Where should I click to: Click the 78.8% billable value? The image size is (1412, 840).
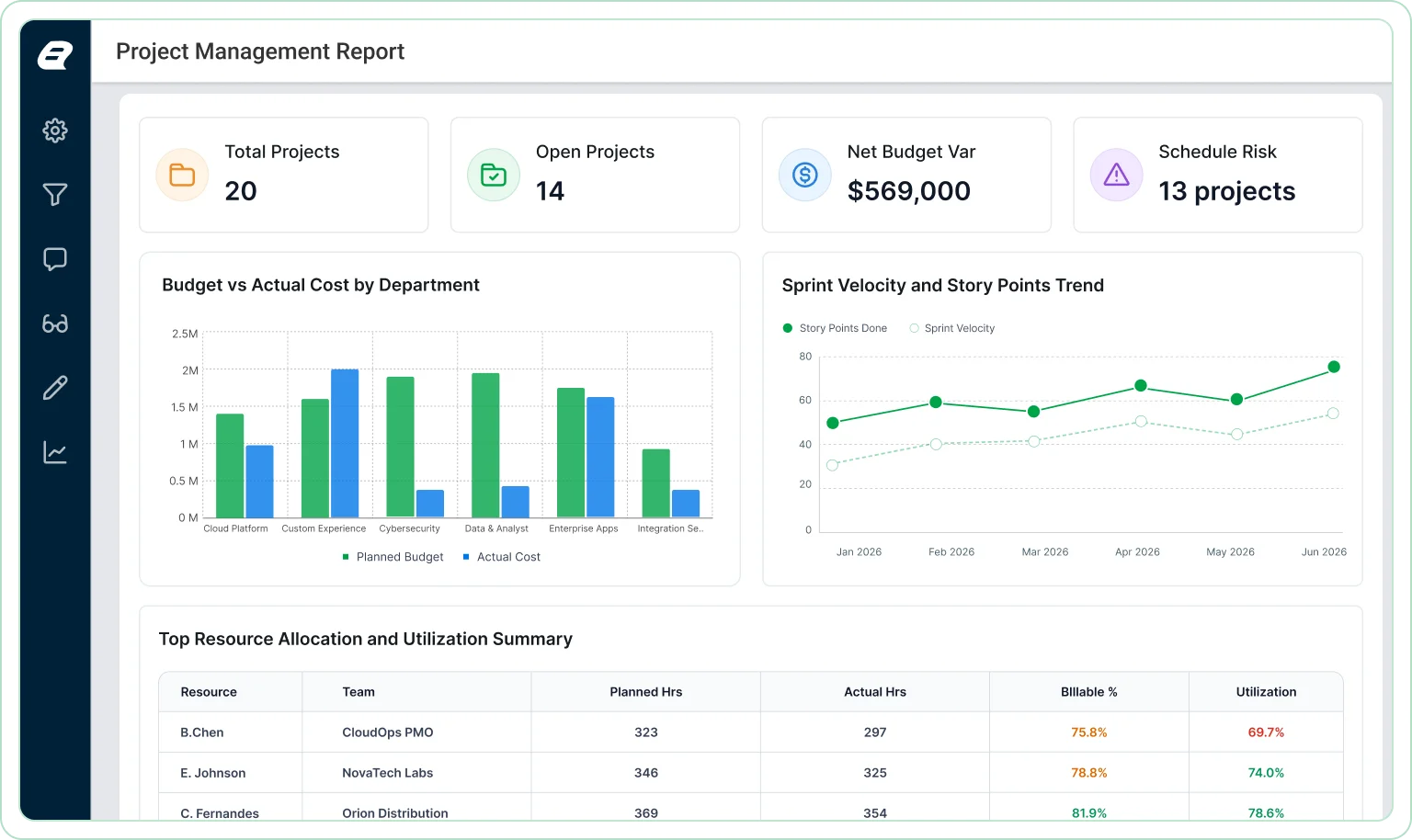click(1089, 773)
